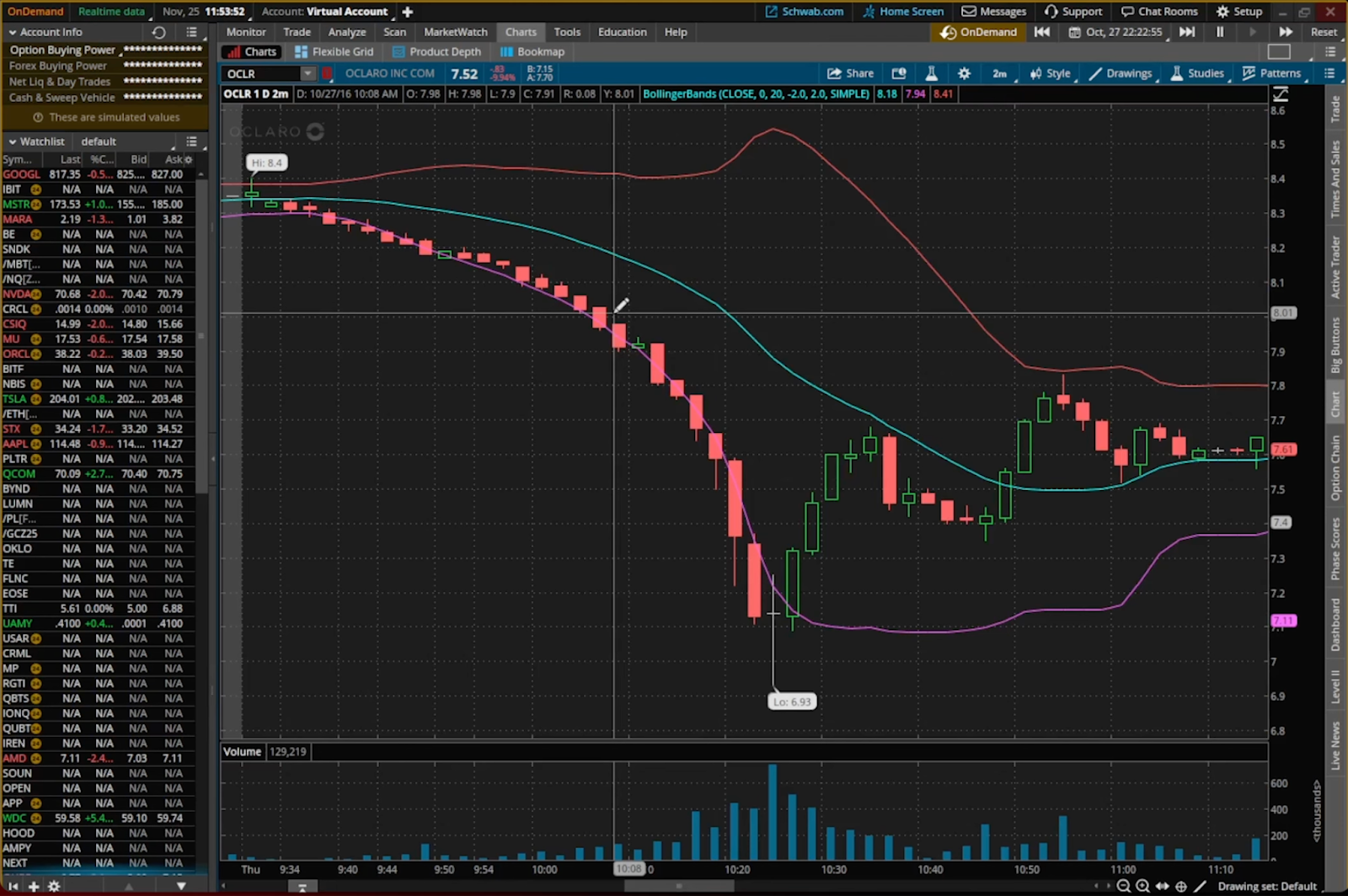1348x896 pixels.
Task: Open Schwab.com link
Action: click(805, 12)
